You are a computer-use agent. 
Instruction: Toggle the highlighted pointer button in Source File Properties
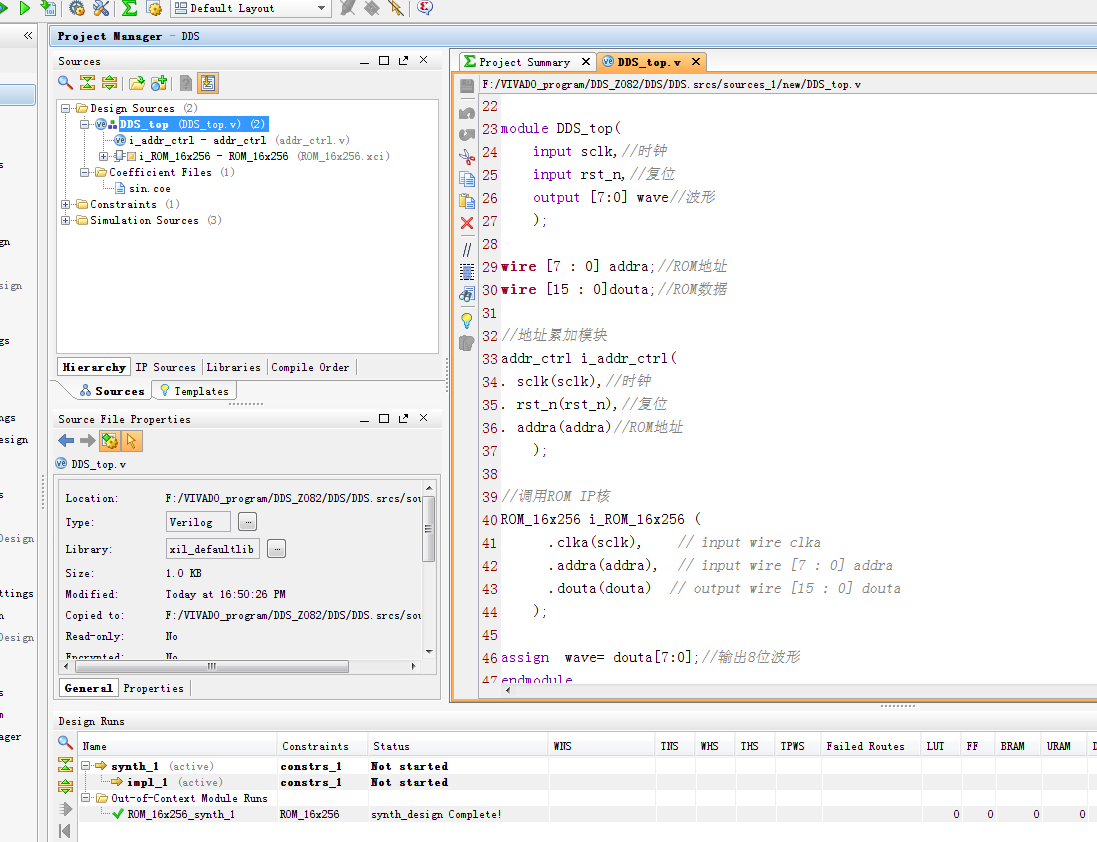[132, 441]
